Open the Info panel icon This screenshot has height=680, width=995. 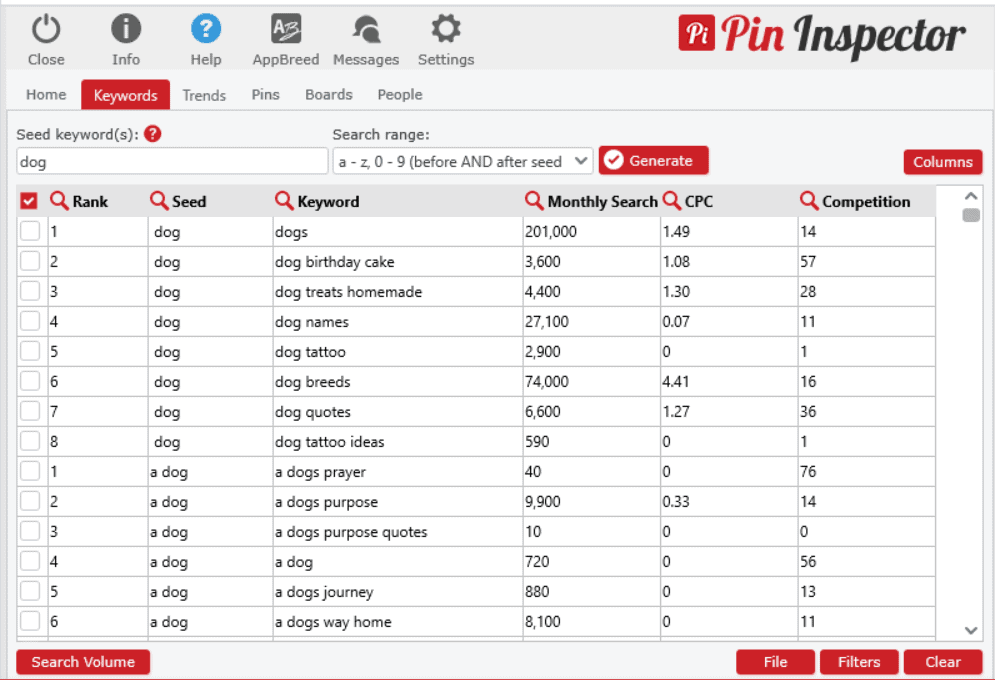(125, 29)
